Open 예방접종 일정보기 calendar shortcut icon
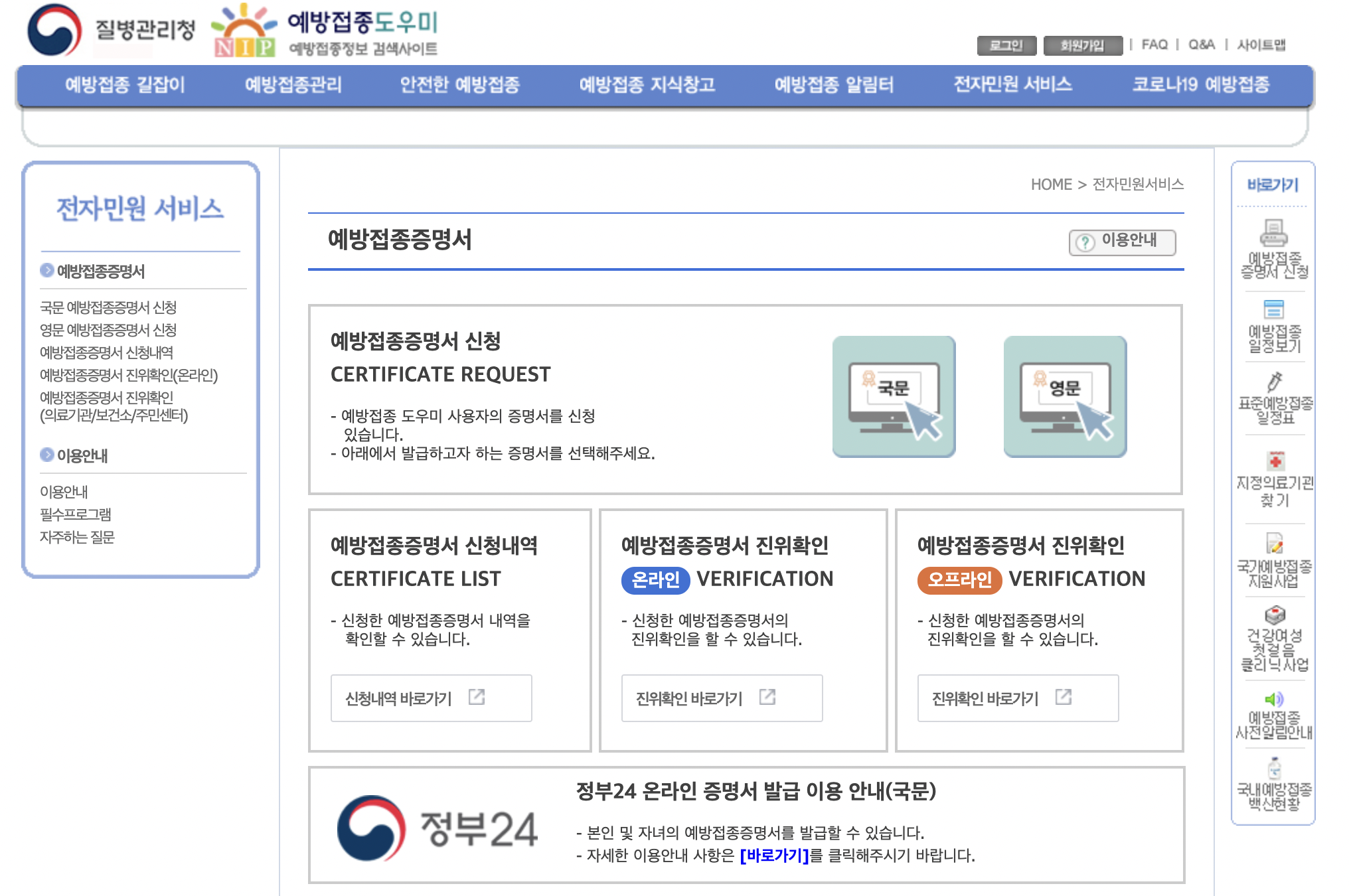The image size is (1349, 896). point(1273,309)
